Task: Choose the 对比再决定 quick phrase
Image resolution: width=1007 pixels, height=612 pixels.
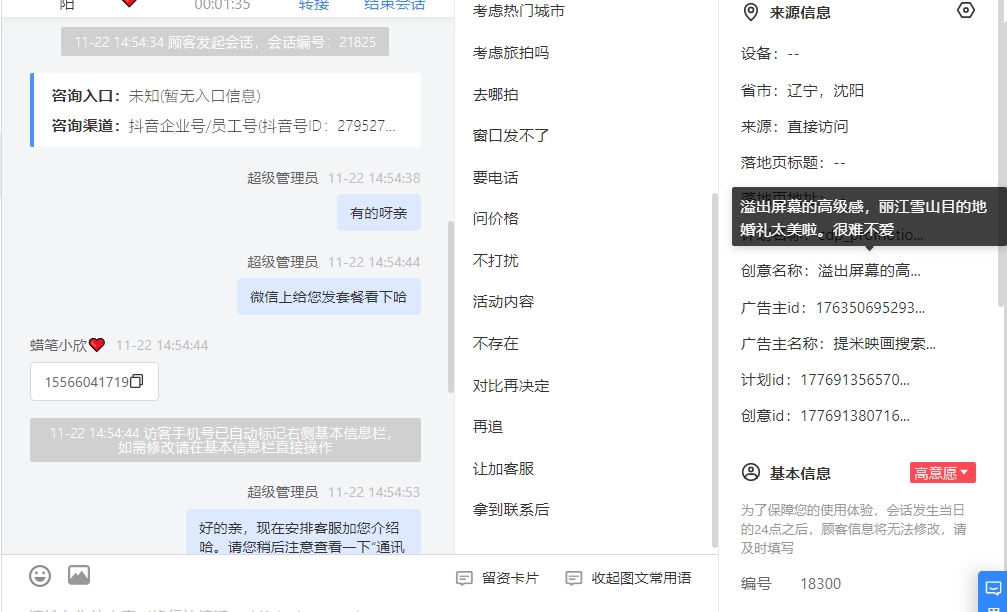Action: point(511,385)
